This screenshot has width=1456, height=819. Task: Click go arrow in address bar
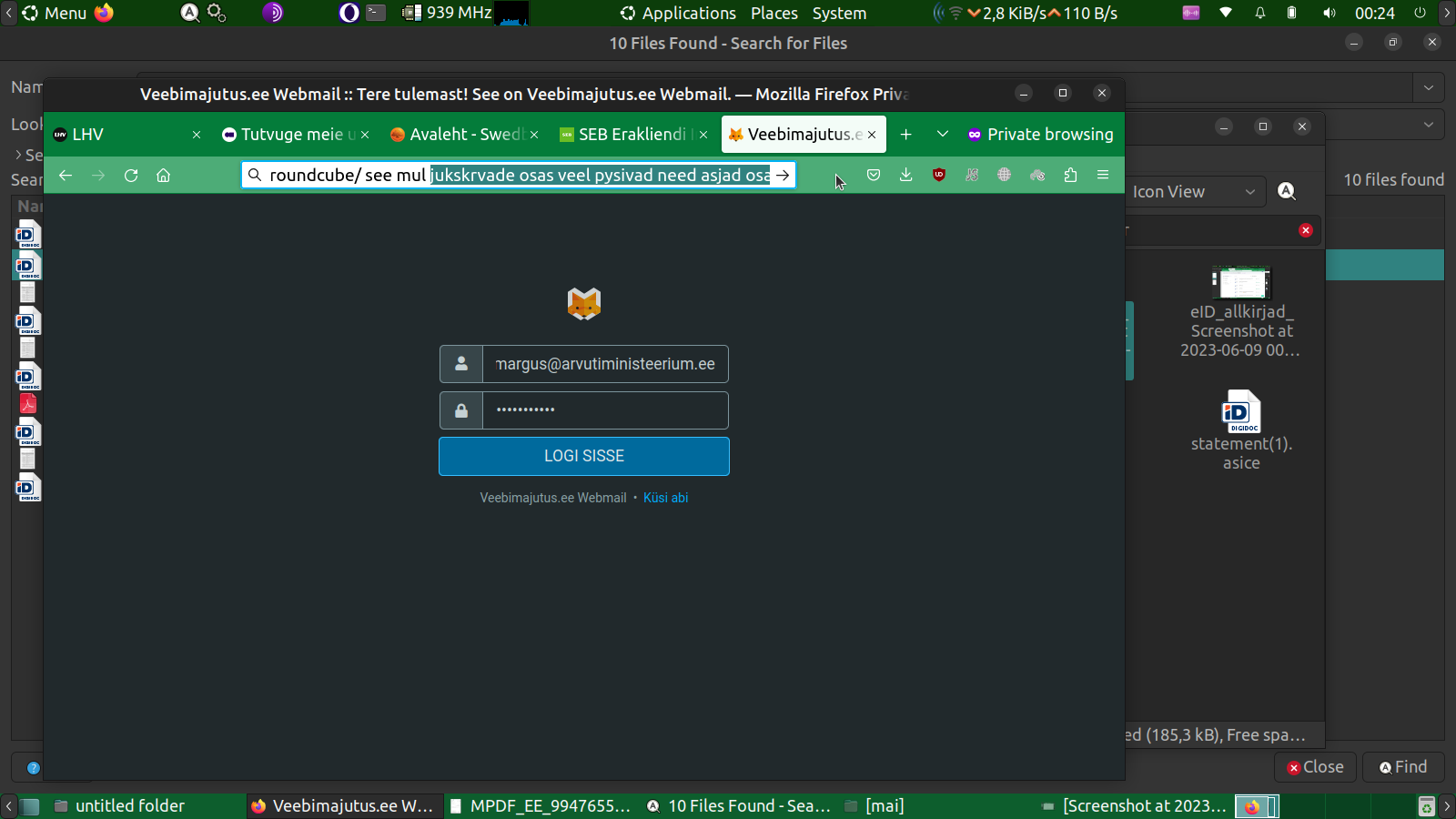[783, 175]
